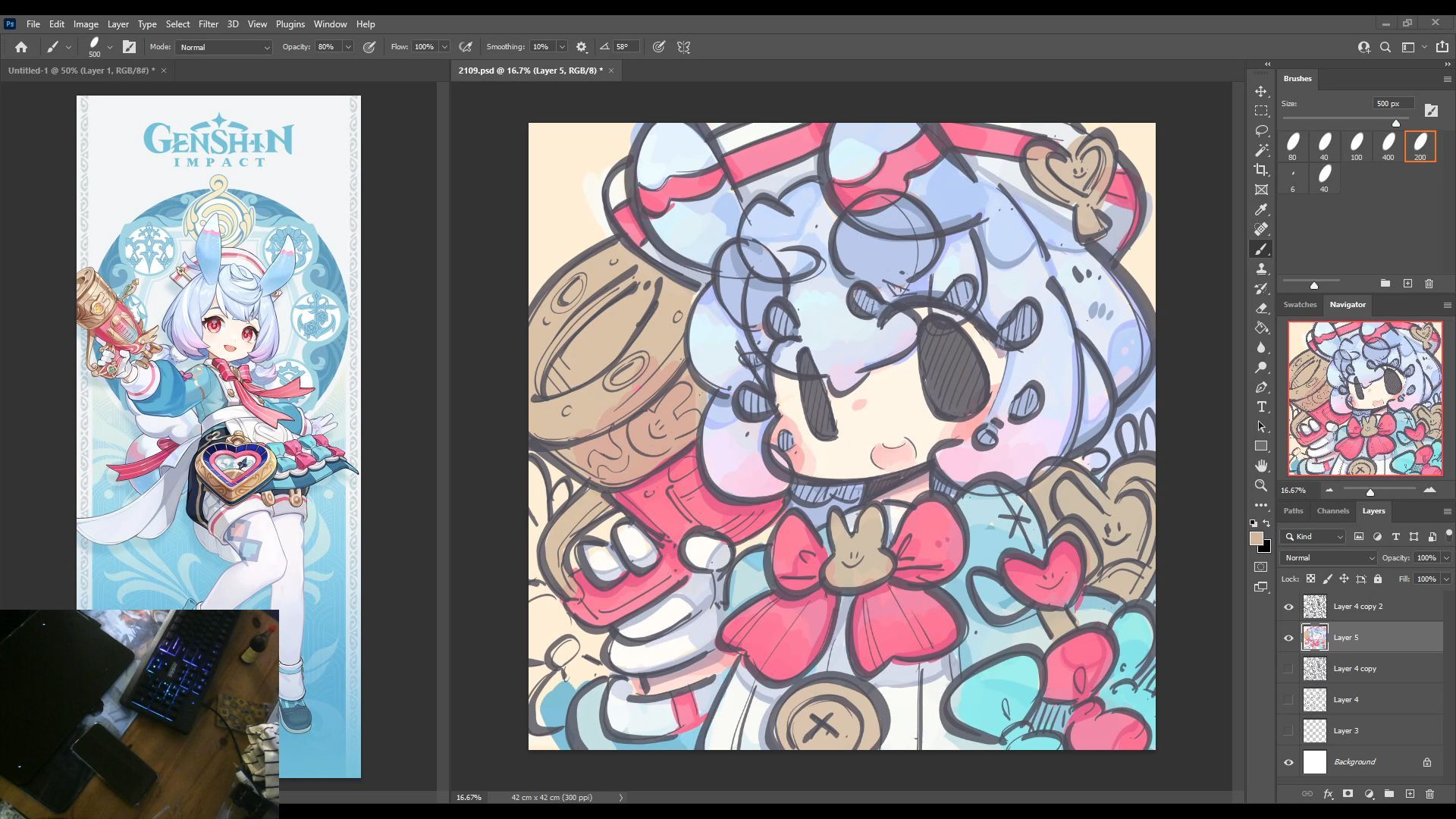Open the brush preset picker arrow
The width and height of the screenshot is (1456, 819).
(110, 47)
